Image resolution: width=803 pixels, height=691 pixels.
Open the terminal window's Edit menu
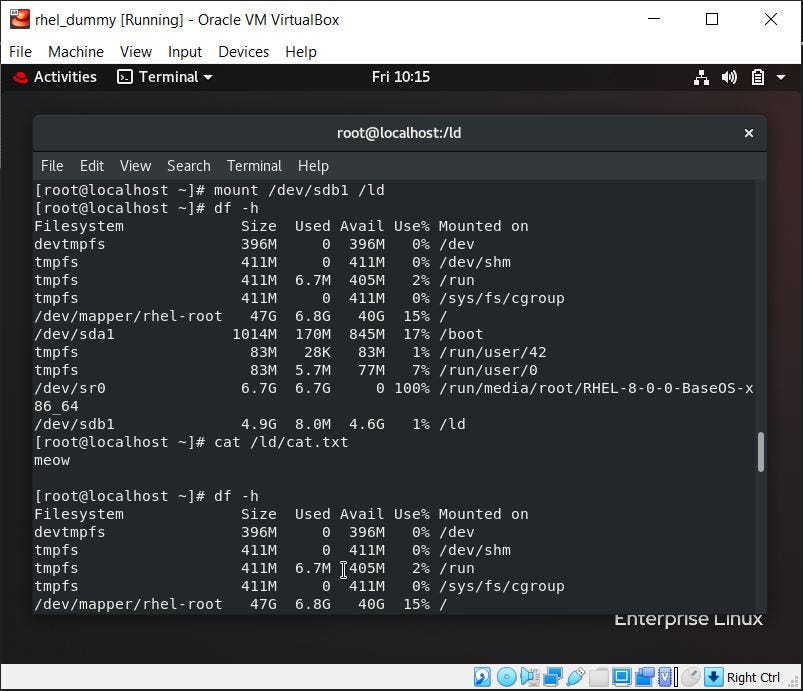click(92, 166)
